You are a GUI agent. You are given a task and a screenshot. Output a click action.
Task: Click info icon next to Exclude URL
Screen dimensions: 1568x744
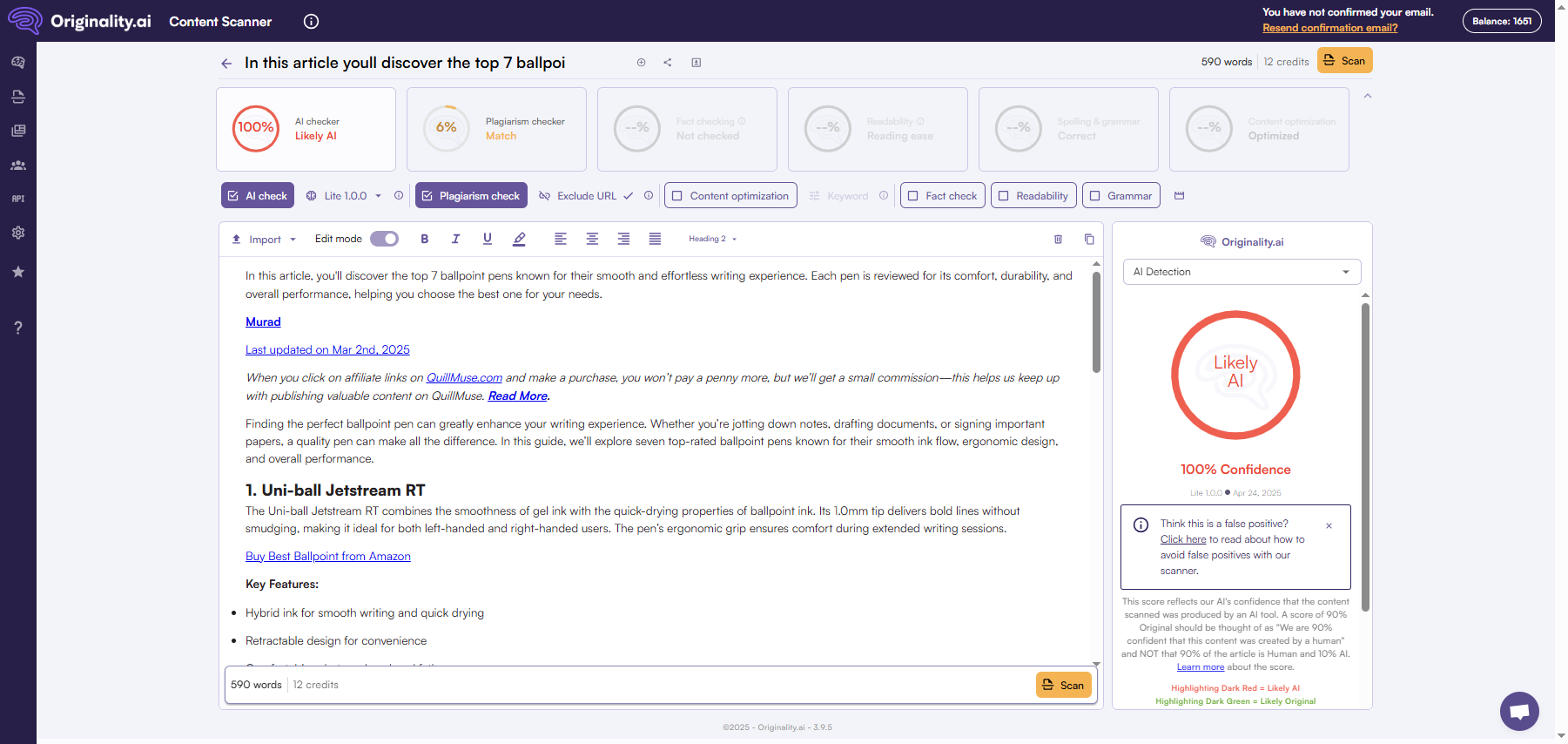[x=649, y=196]
